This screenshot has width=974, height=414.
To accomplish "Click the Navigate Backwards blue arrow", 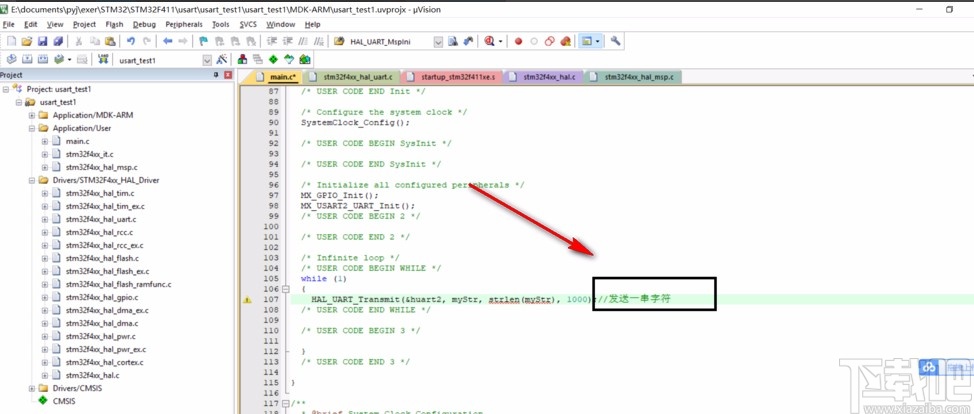I will [168, 41].
